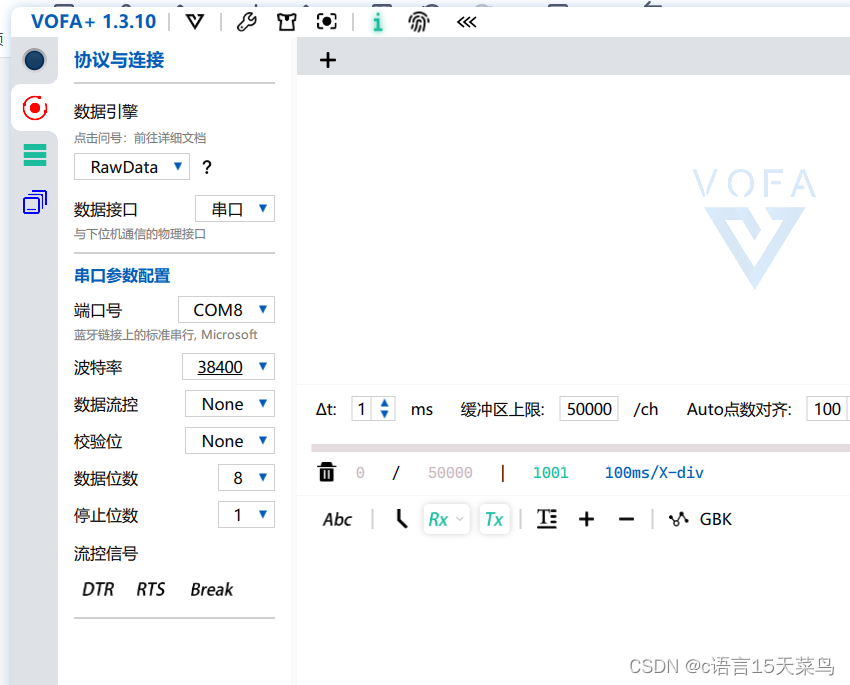Click the Δt stepper arrows

[x=384, y=409]
